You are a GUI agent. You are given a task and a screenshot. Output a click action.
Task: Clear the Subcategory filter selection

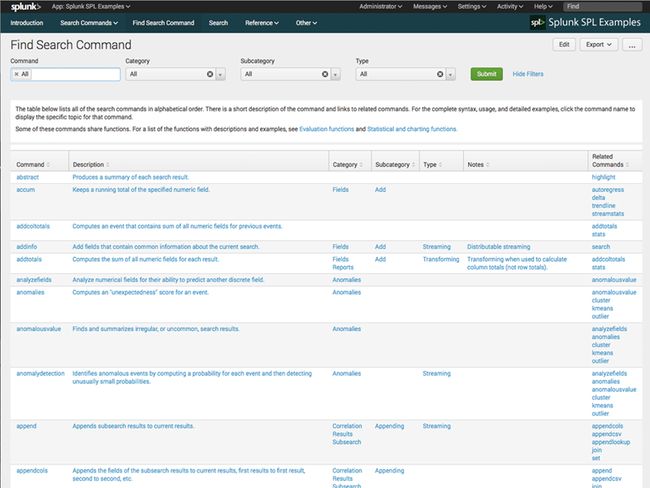point(325,74)
